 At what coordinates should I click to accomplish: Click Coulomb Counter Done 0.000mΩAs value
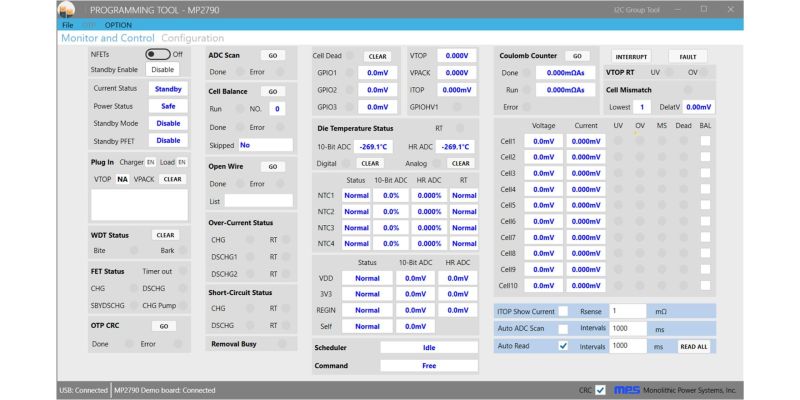coord(565,73)
